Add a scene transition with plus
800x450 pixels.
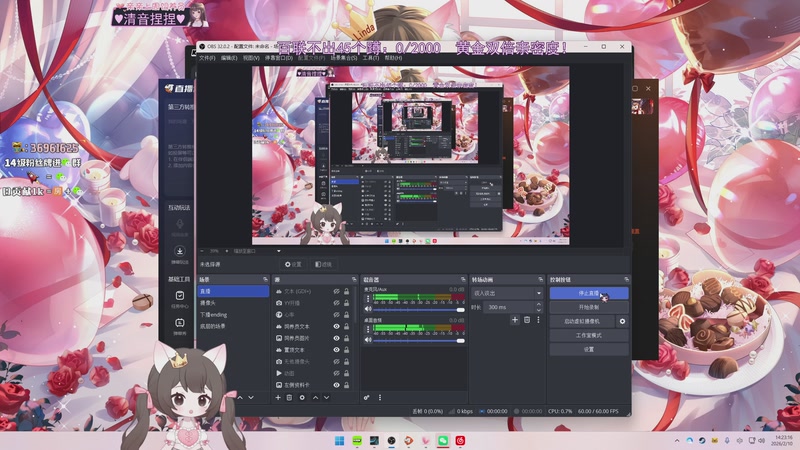[x=515, y=320]
